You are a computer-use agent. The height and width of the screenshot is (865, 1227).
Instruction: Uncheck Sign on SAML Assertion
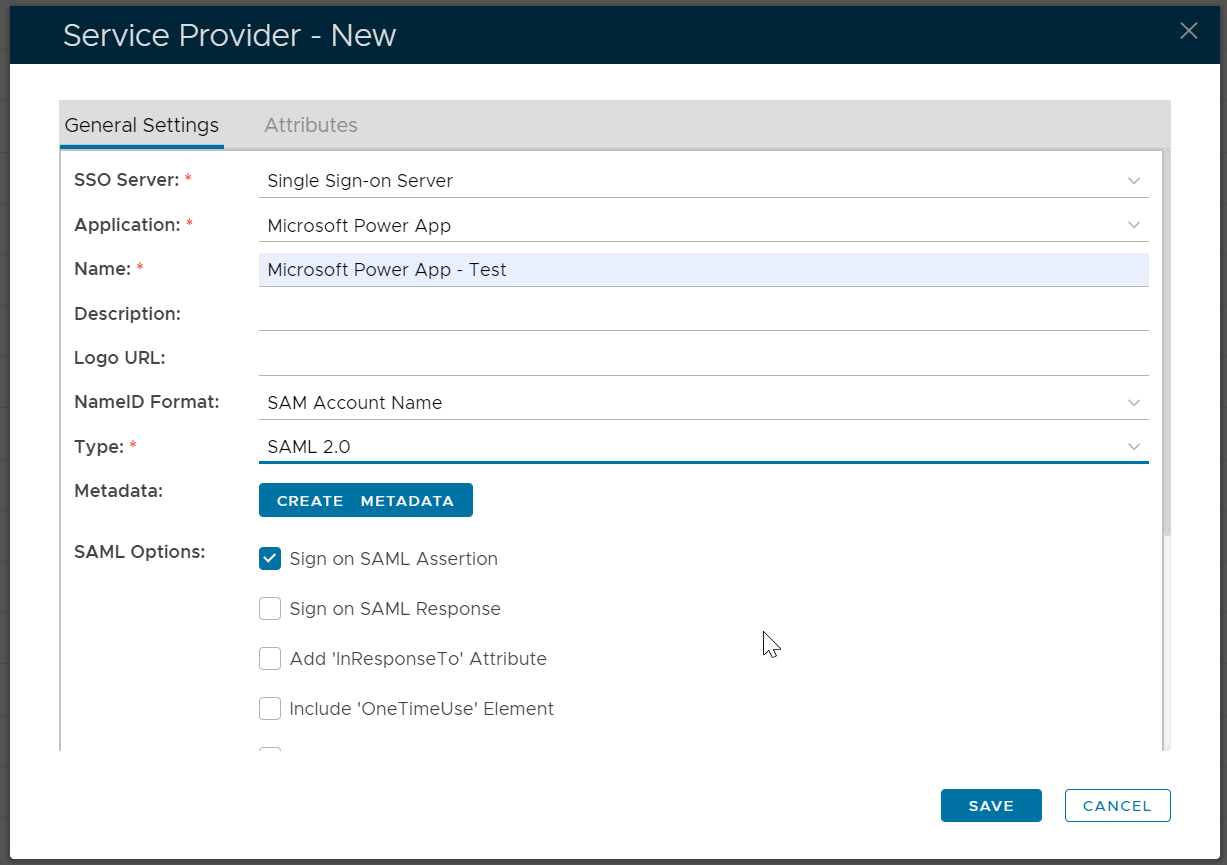click(270, 559)
